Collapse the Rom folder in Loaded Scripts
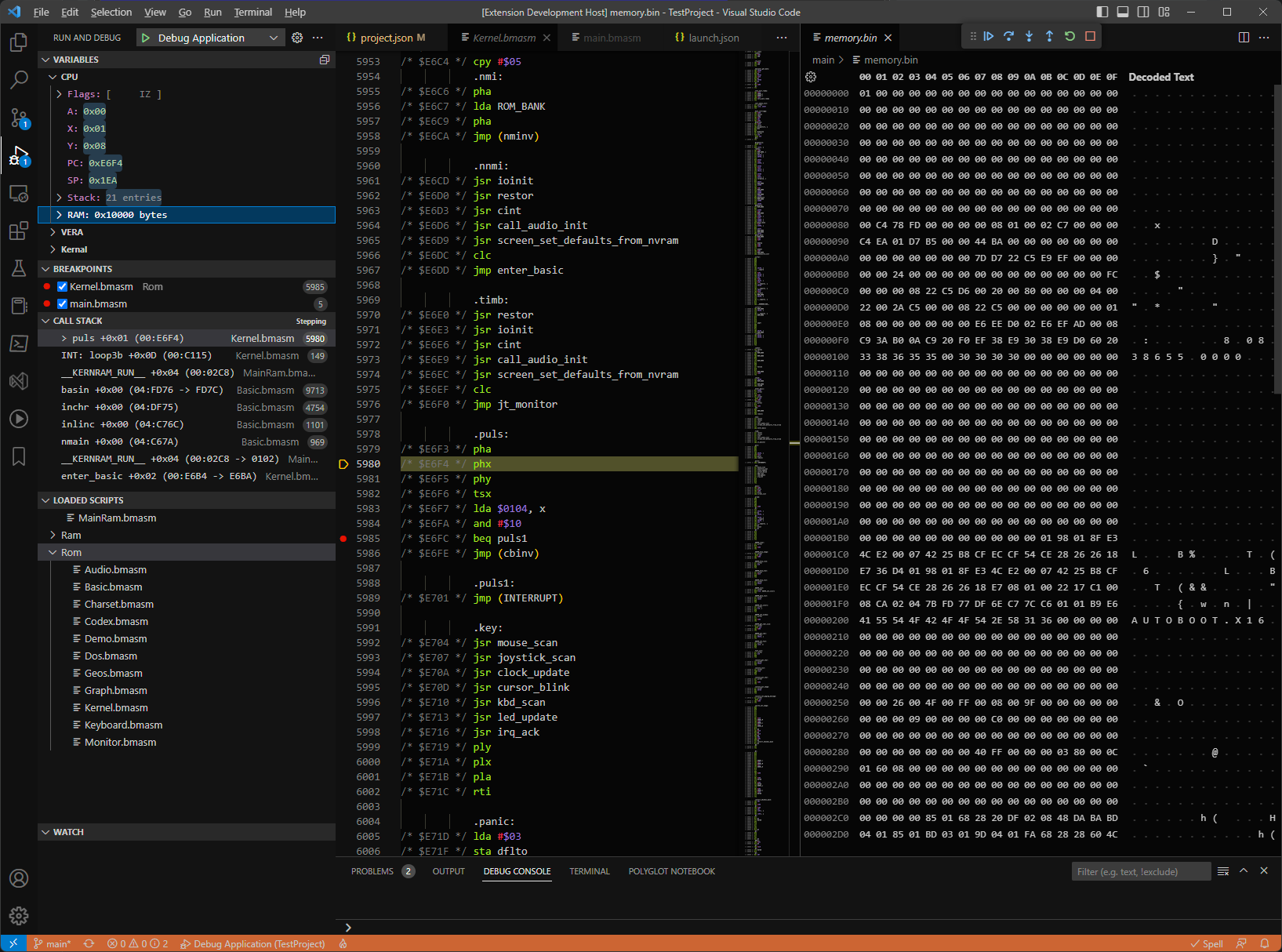Viewport: 1282px width, 952px height. pyautogui.click(x=52, y=551)
